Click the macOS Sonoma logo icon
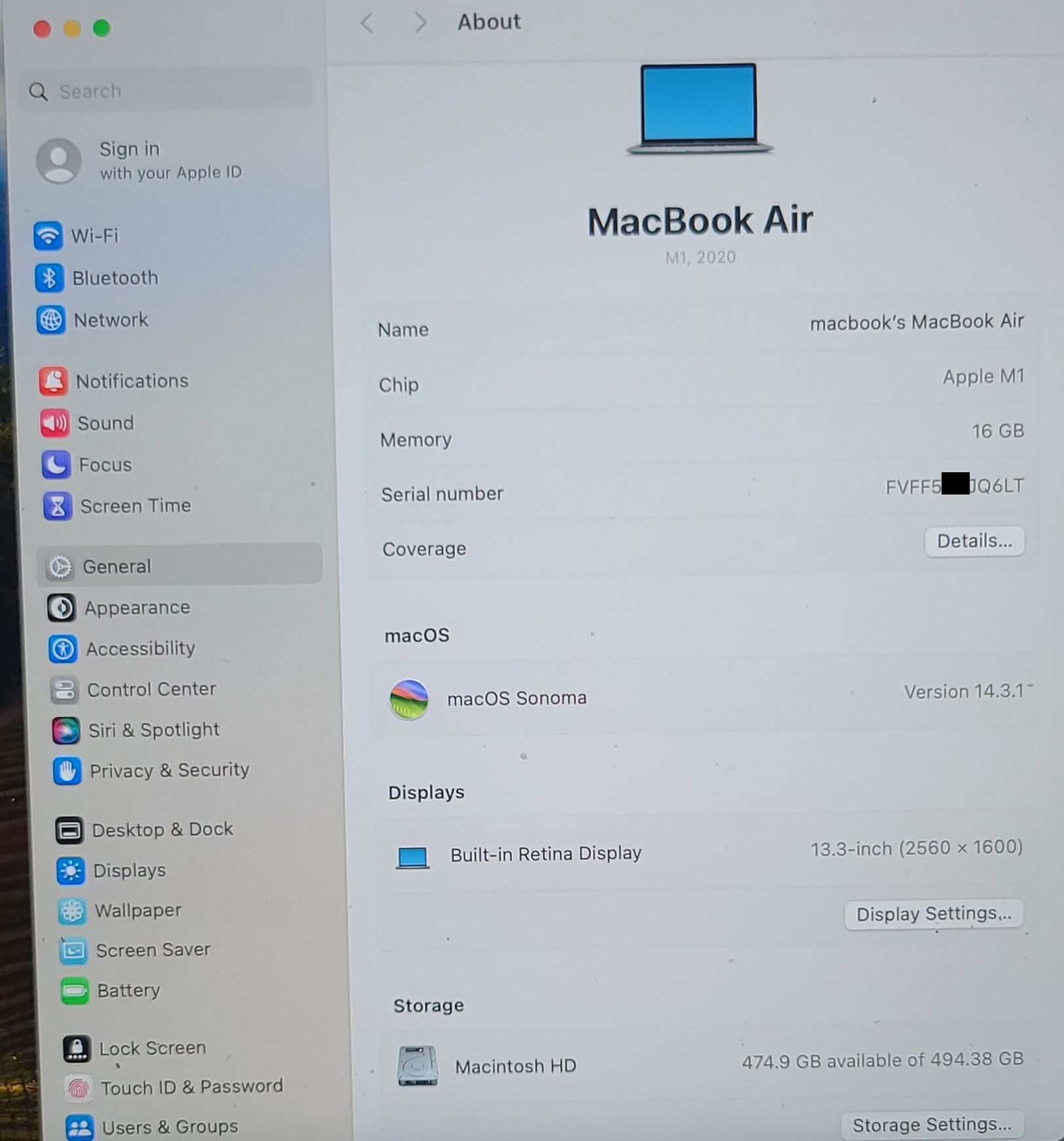The width and height of the screenshot is (1064, 1141). [x=409, y=700]
